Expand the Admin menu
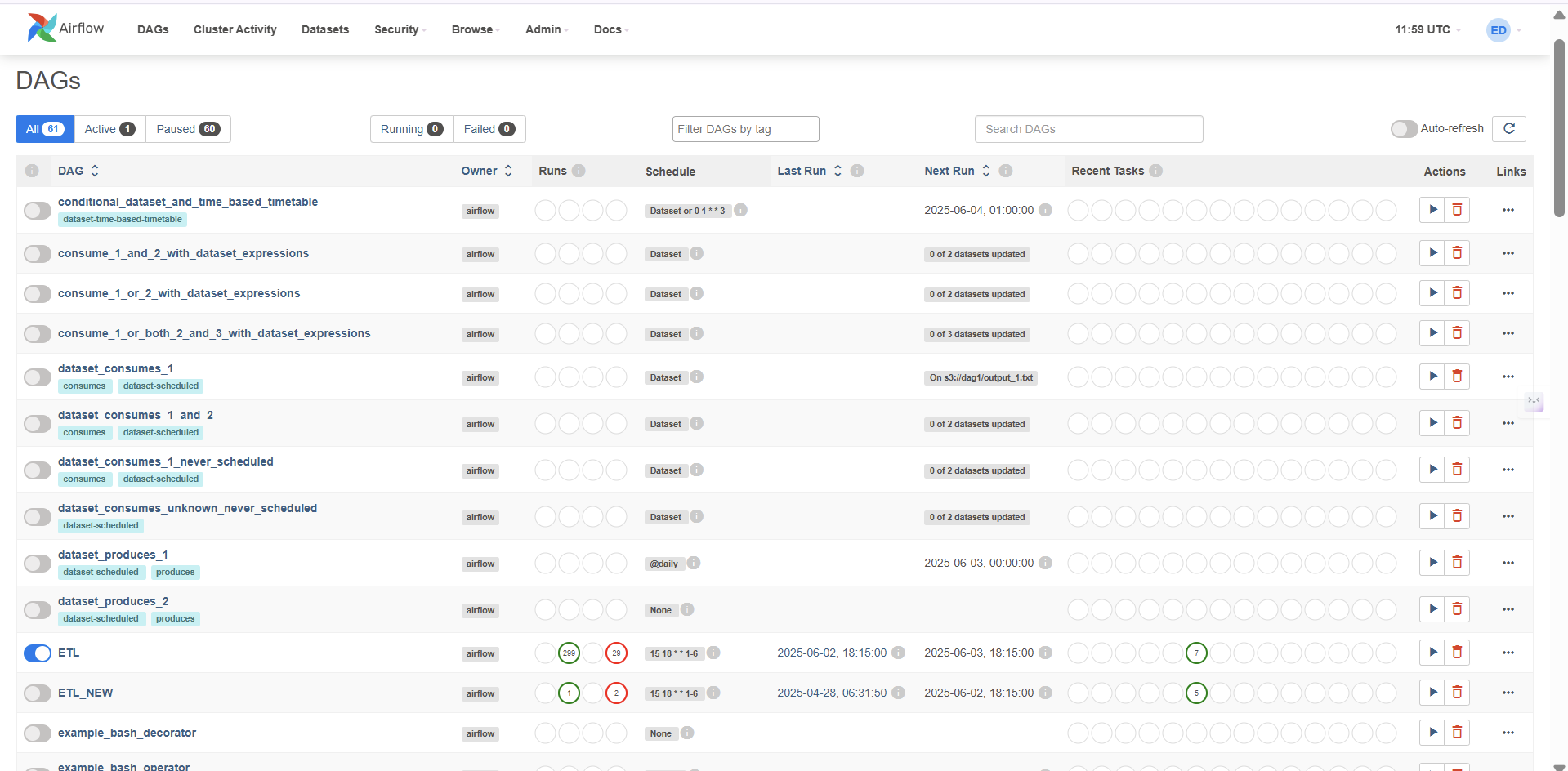The height and width of the screenshot is (771, 1568). point(547,29)
